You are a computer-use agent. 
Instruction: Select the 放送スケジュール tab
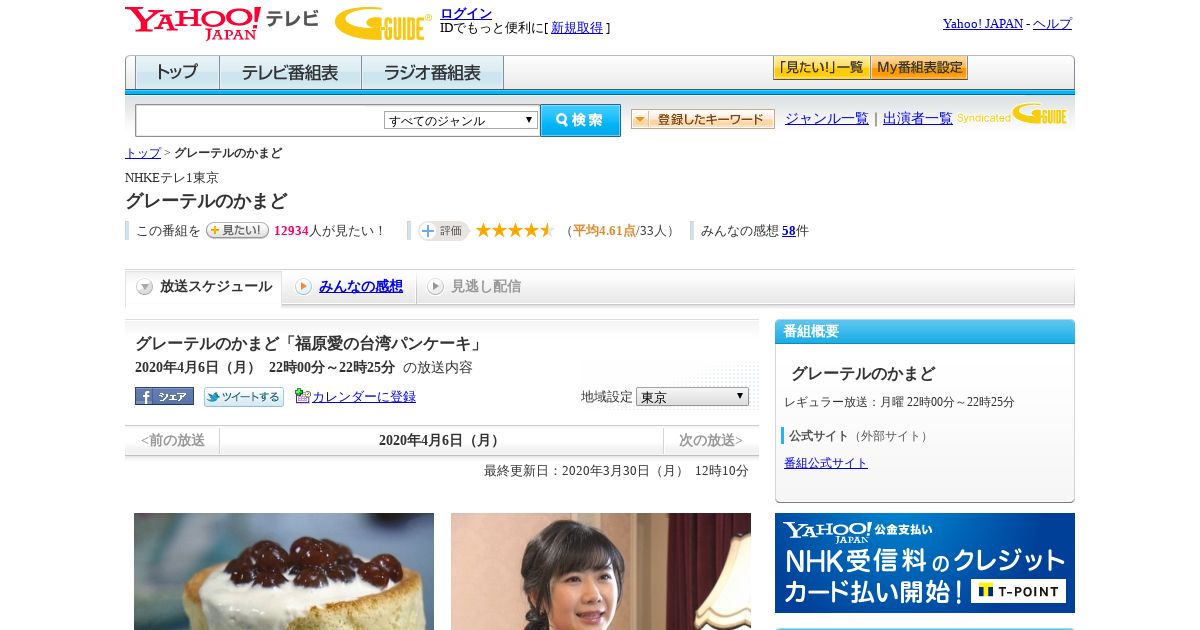tap(204, 287)
